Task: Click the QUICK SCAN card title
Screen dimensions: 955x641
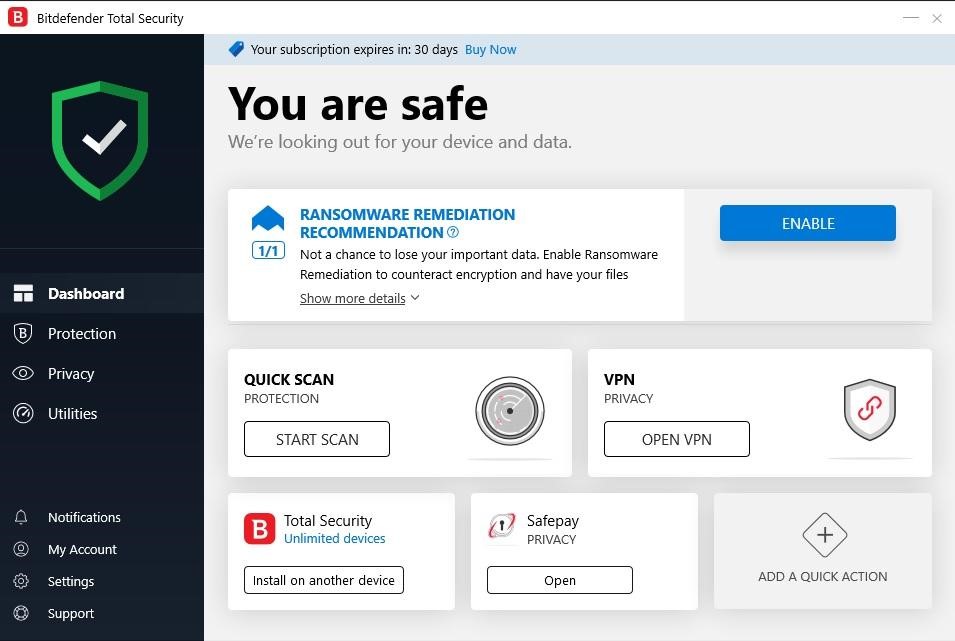Action: tap(289, 379)
